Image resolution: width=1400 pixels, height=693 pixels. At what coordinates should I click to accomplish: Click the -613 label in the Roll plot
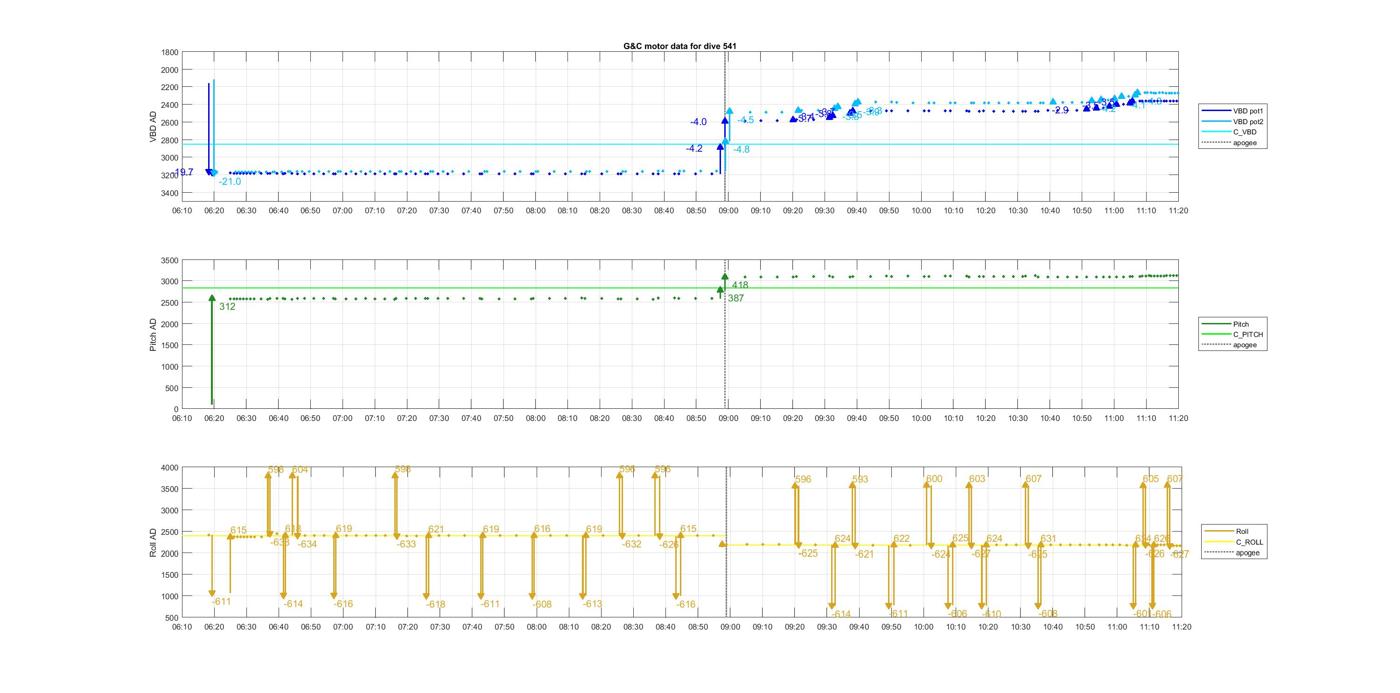(592, 604)
